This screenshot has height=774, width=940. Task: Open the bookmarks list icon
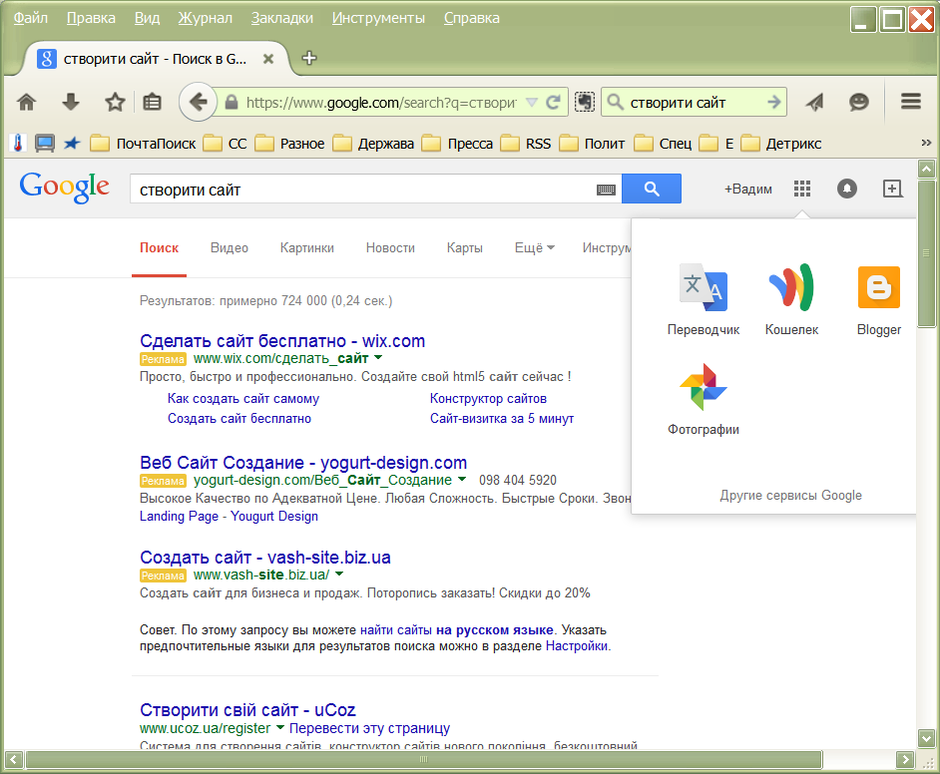point(152,103)
